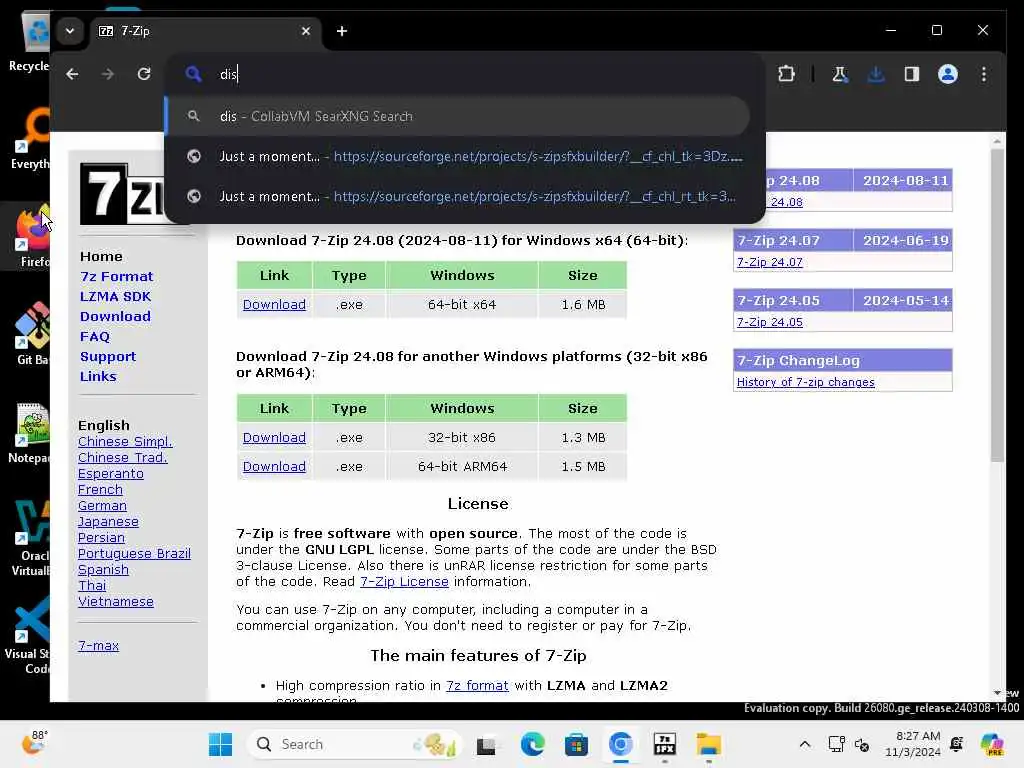
Task: Open the browser three-dot menu
Action: (984, 74)
